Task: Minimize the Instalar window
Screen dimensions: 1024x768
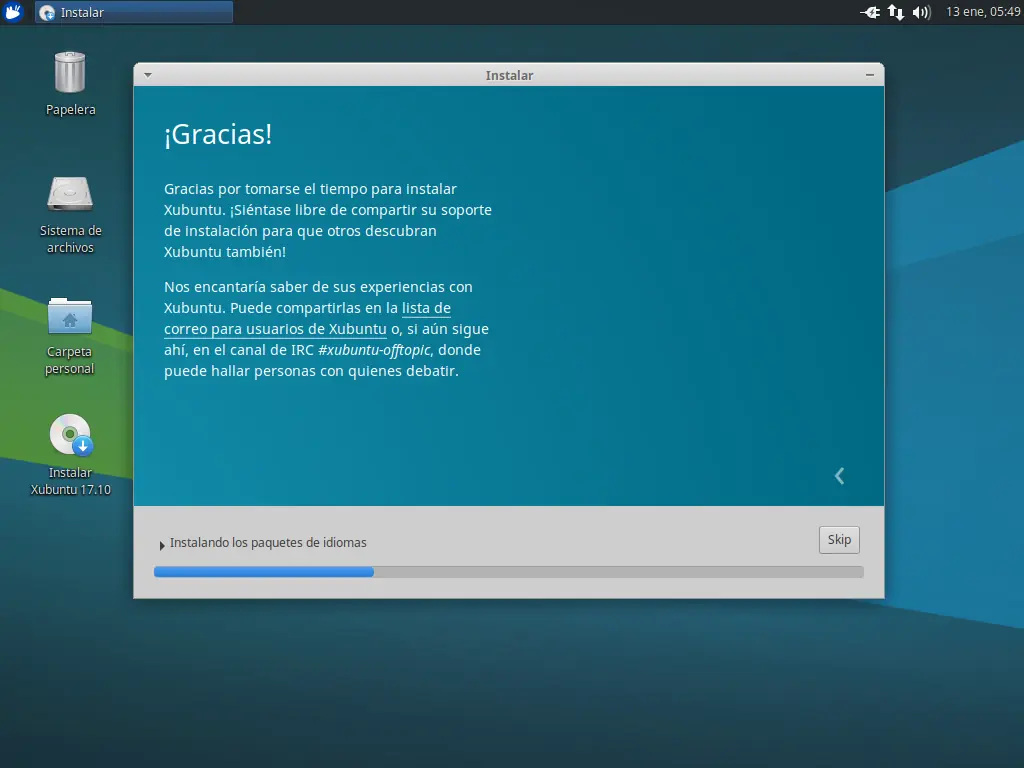Action: pos(870,75)
